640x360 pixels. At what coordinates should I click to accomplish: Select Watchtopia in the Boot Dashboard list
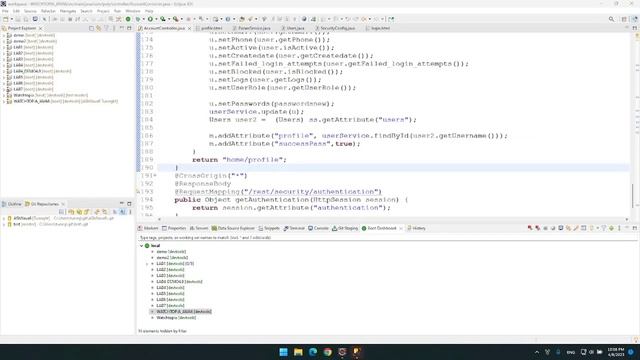pyautogui.click(x=176, y=318)
